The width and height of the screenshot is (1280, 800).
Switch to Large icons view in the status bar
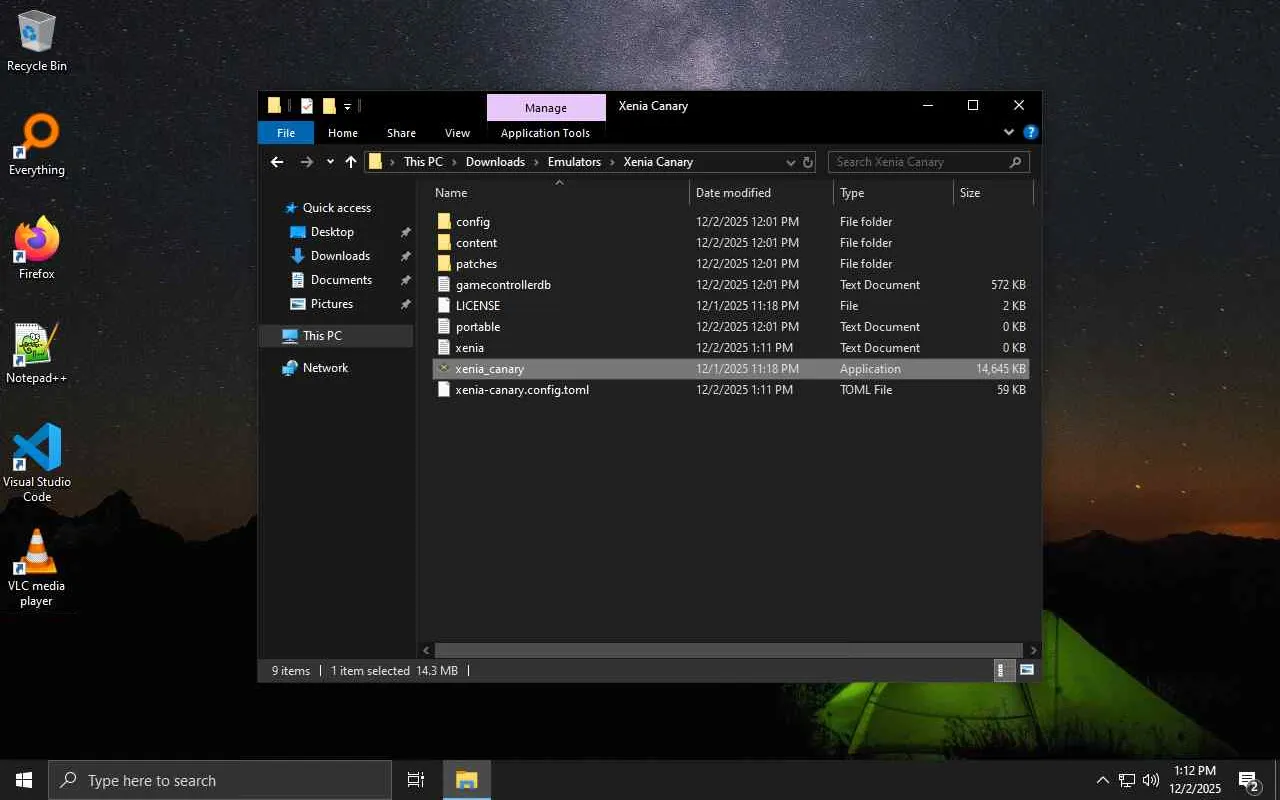point(1027,671)
